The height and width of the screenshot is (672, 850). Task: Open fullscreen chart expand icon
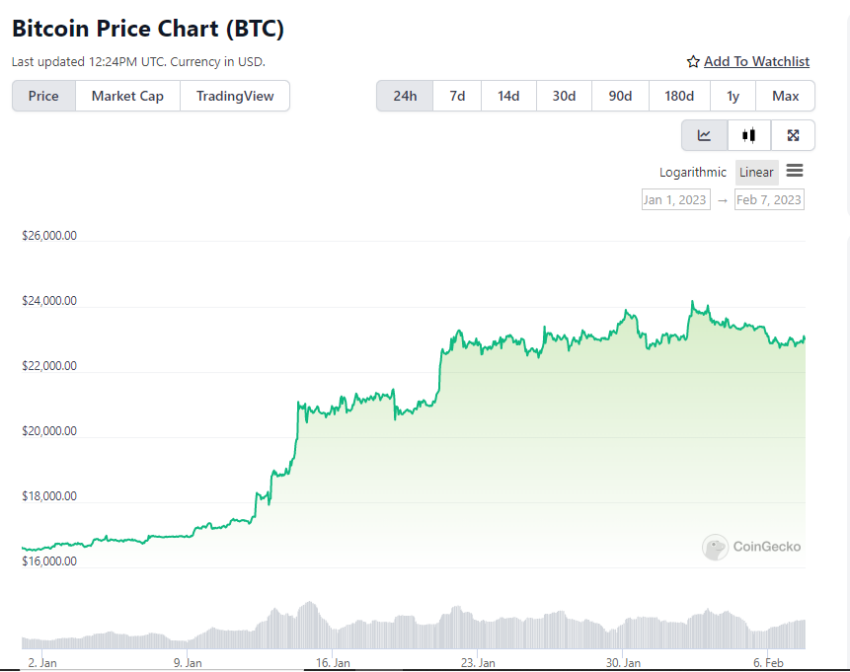(x=793, y=135)
